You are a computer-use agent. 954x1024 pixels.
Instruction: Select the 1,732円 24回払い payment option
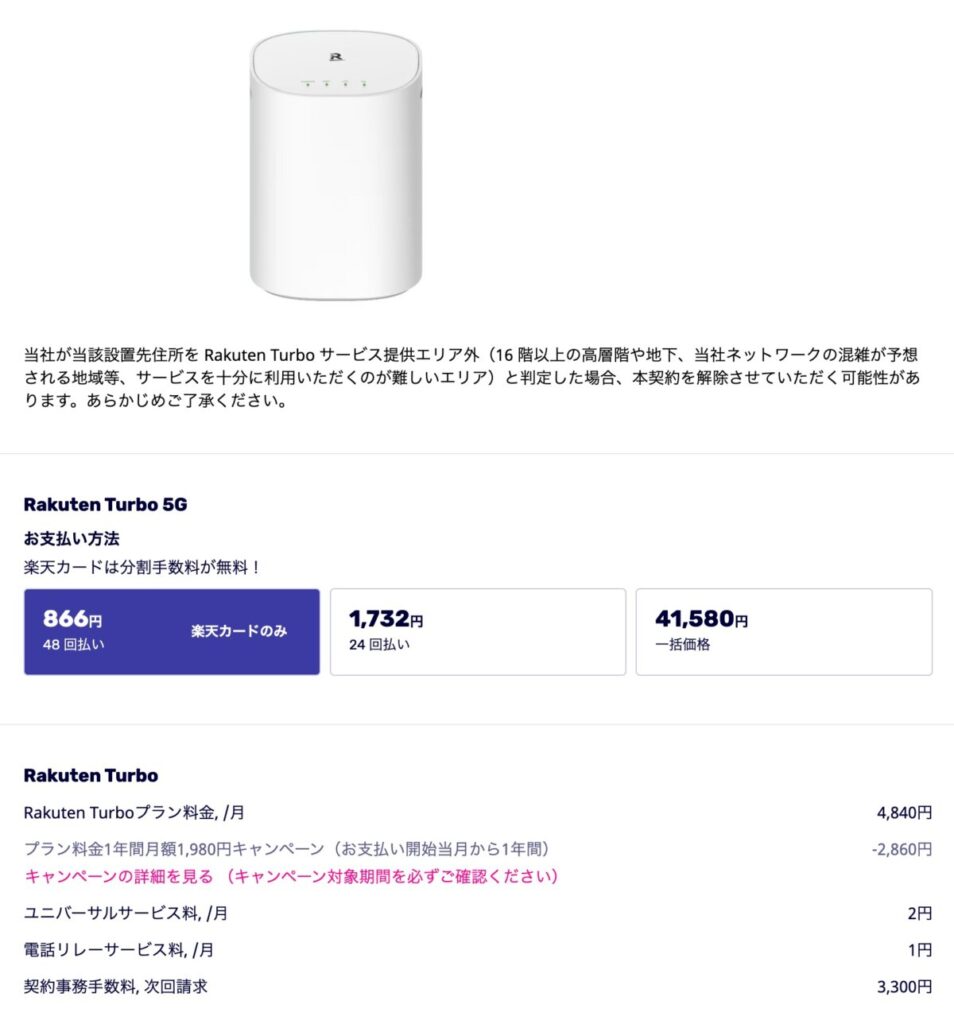478,632
